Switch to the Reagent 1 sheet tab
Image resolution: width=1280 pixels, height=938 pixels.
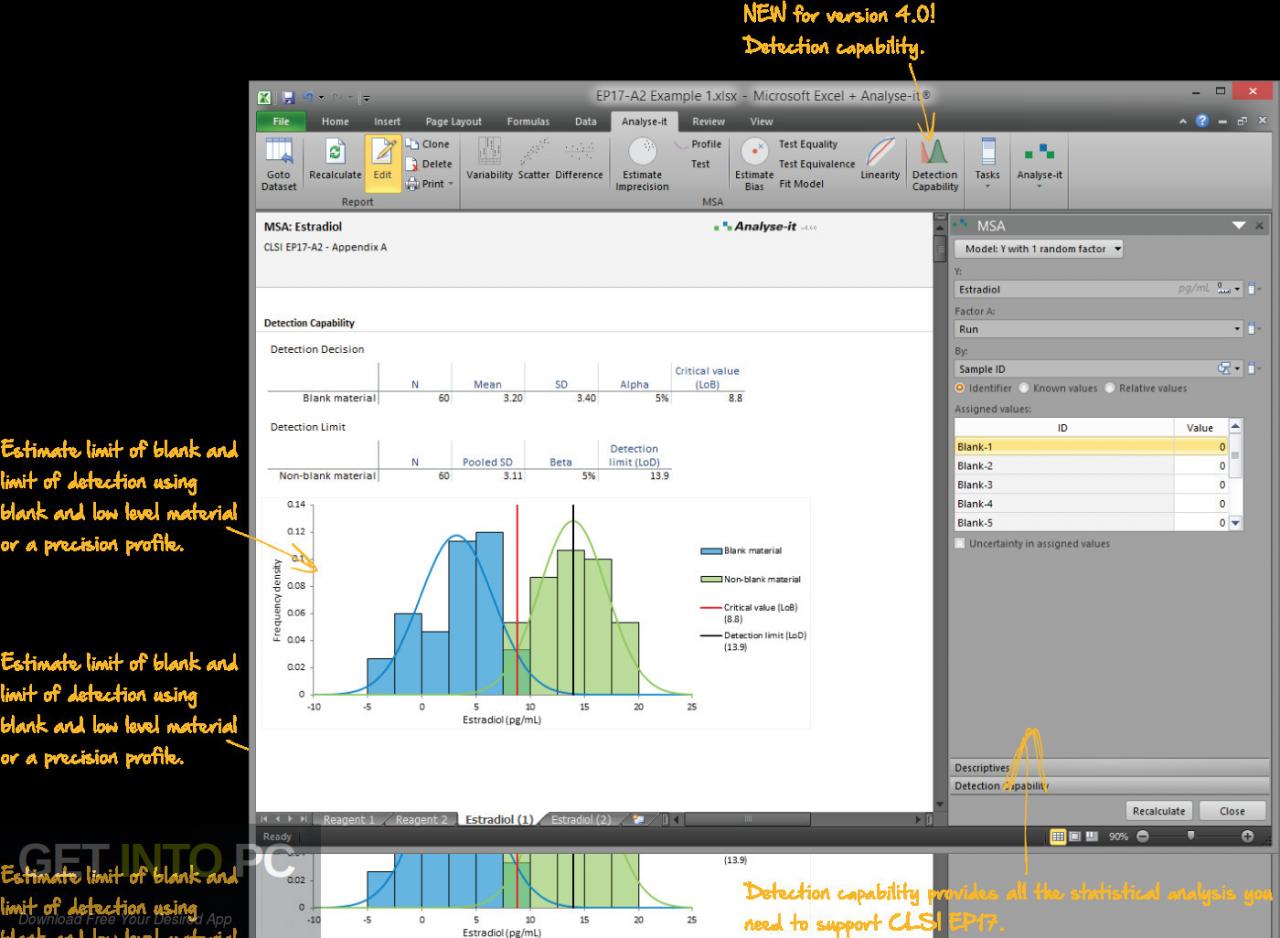[x=349, y=820]
